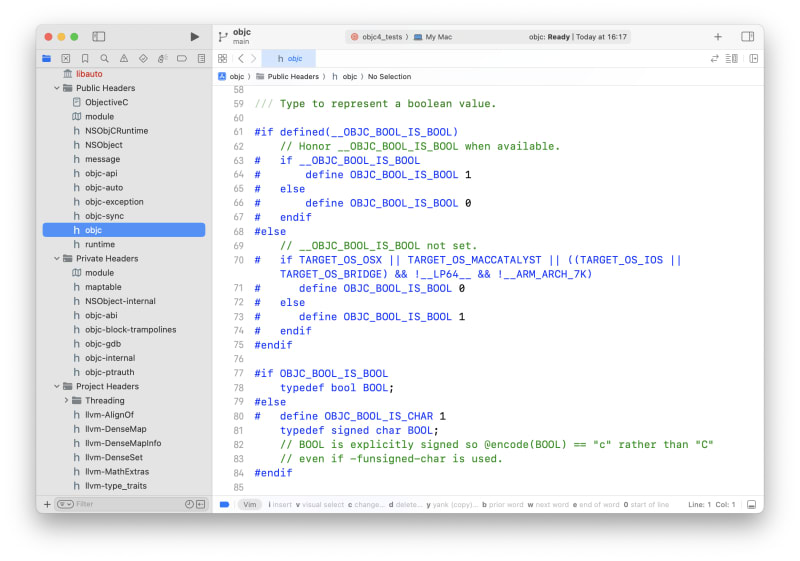Screen dimensions: 800x561
Task: Click objc project in the breadcrumb bar
Action: pyautogui.click(x=231, y=76)
